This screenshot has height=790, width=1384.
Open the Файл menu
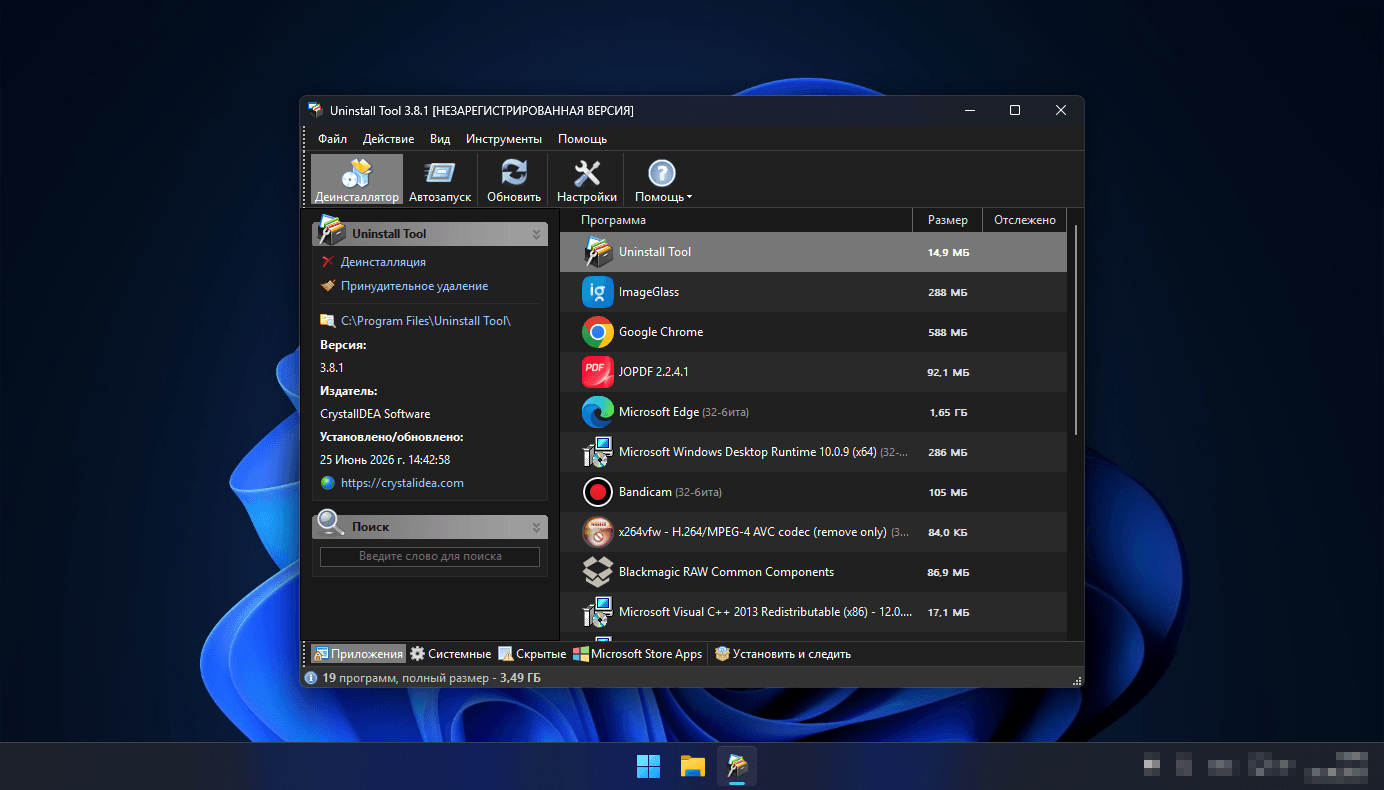(x=333, y=139)
